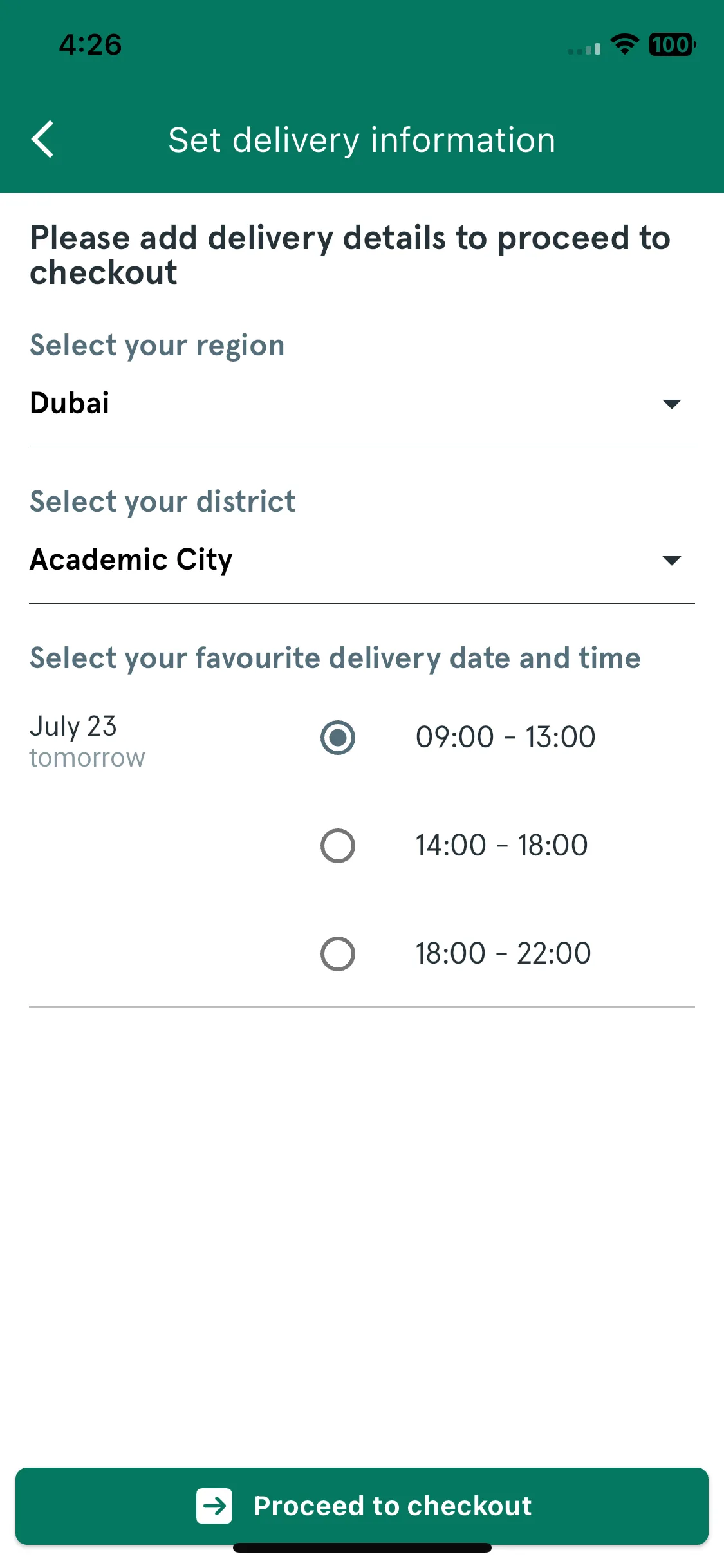Tap the battery indicator icon
724x1568 pixels.
(x=673, y=44)
